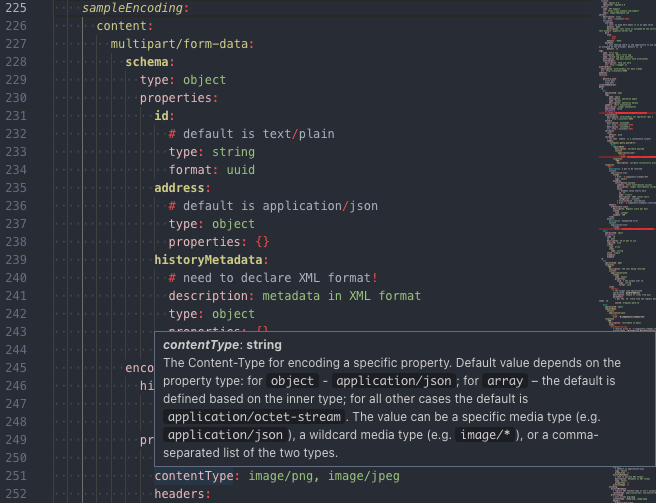
Task: Click 'type: object' on line 229
Action: (183, 80)
